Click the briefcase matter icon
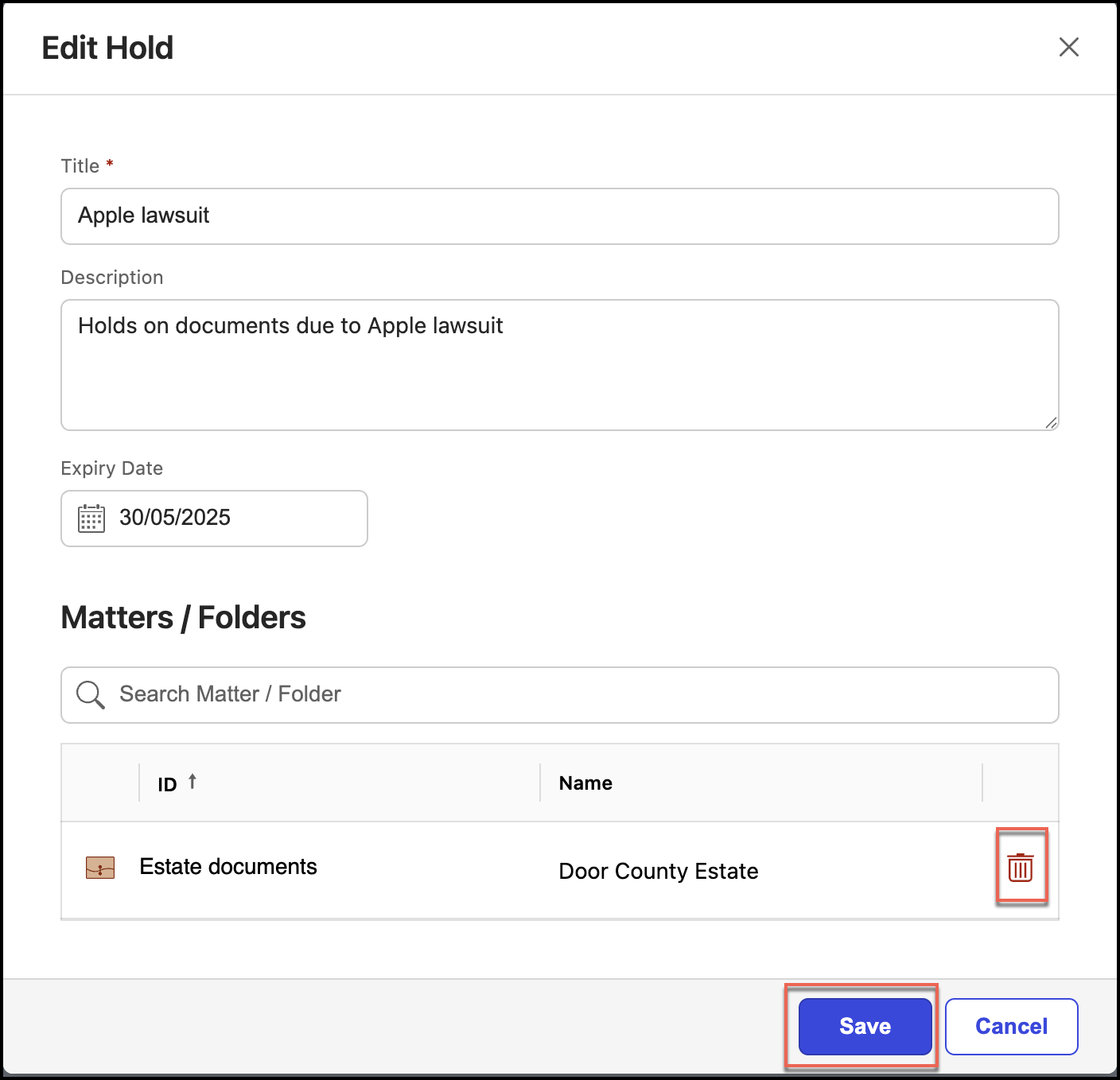This screenshot has height=1080, width=1120. [x=100, y=868]
